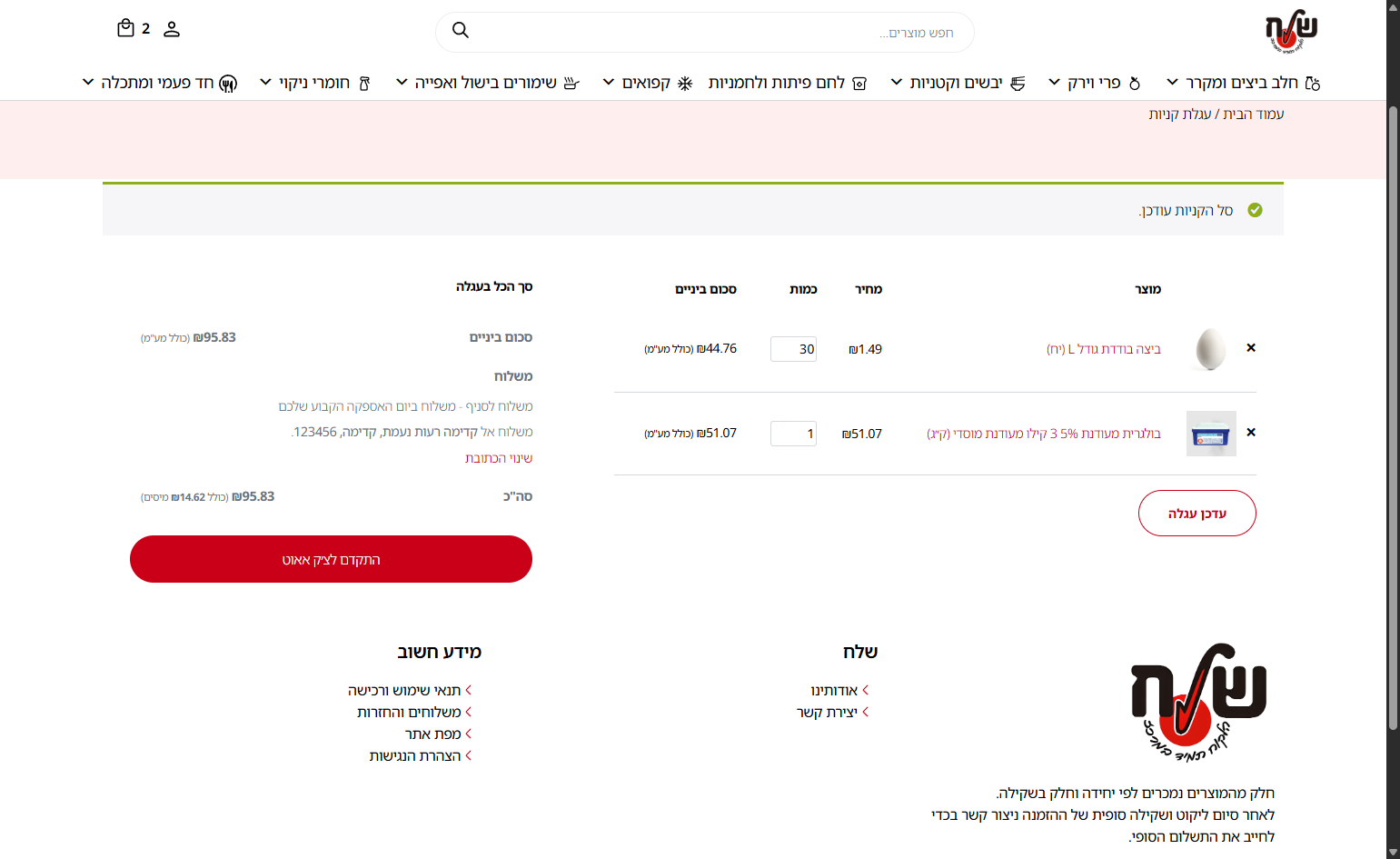Click the dairy category milk icon
1400x859 pixels.
[x=1312, y=83]
